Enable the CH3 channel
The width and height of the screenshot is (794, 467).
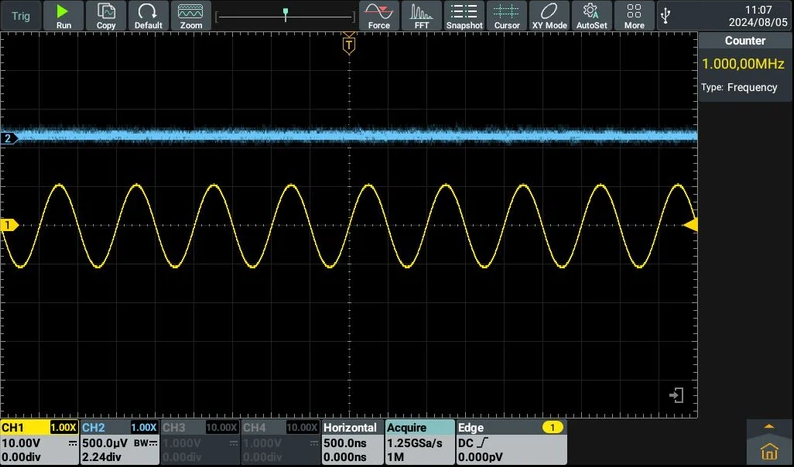tap(199, 441)
